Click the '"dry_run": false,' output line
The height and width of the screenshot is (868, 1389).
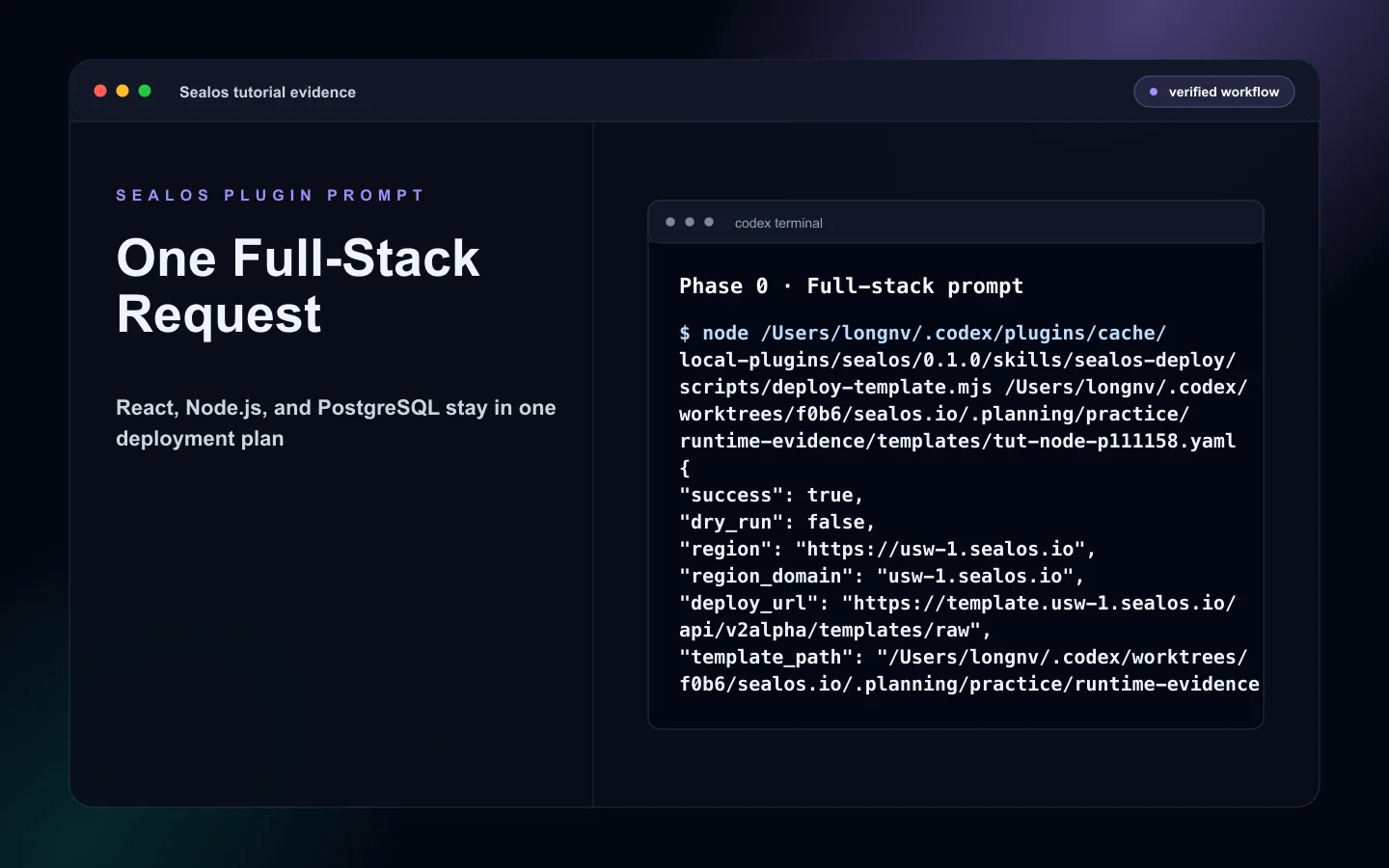click(x=776, y=522)
